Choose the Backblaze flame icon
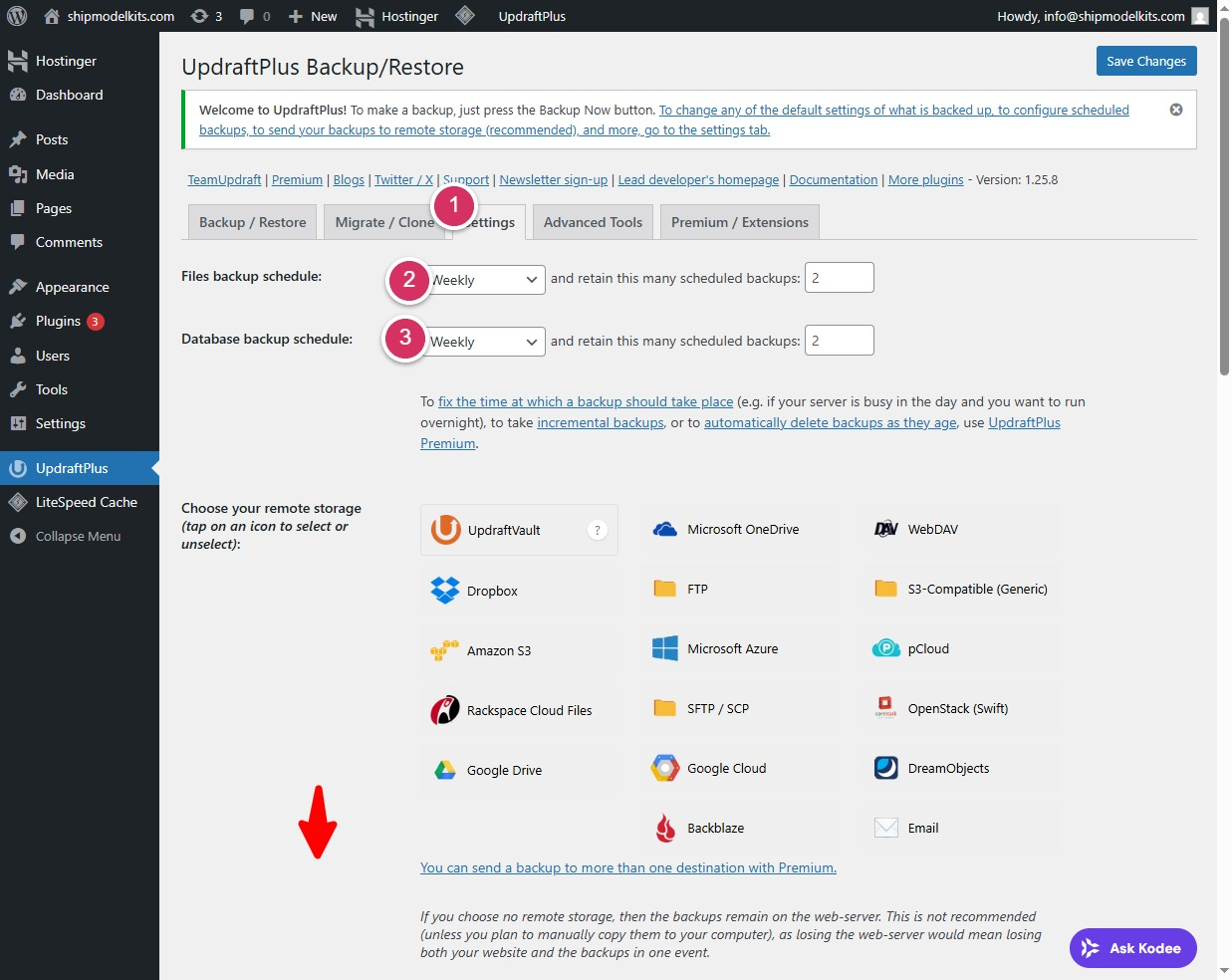Screen dimensions: 1232x980 [665, 828]
